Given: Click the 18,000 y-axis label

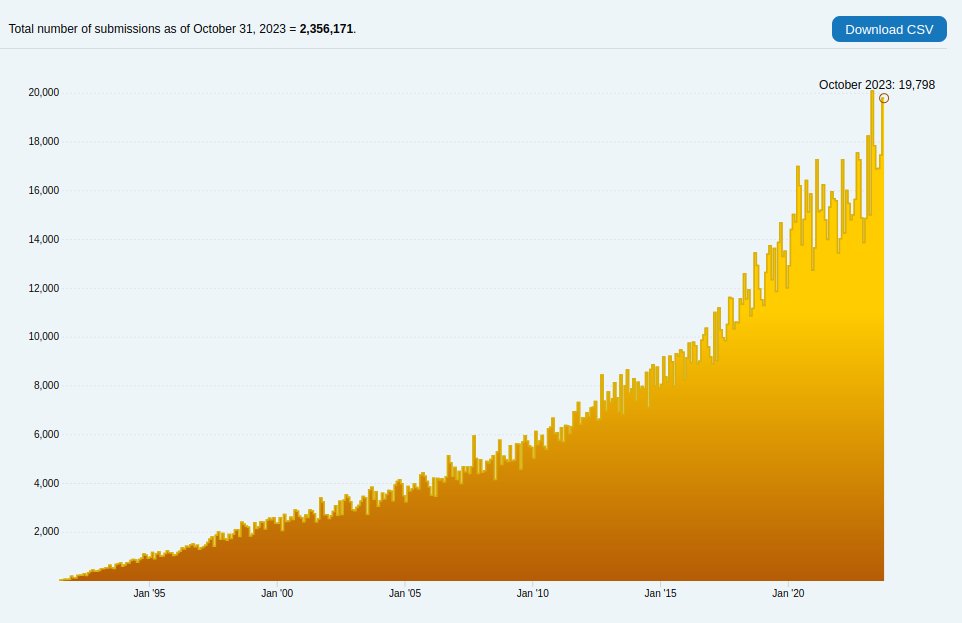Looking at the screenshot, I should pyautogui.click(x=44, y=141).
